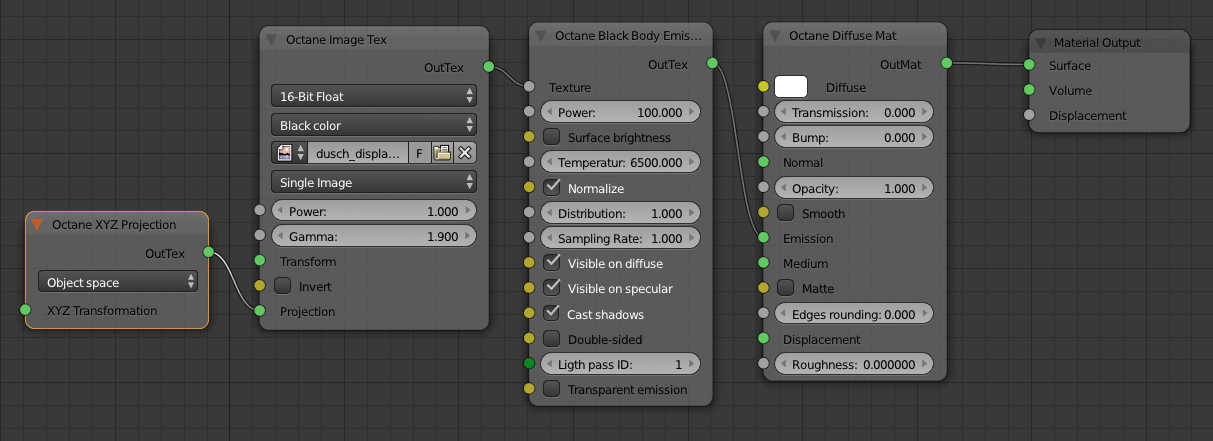Collapse the Octane XYZ Projection node
The height and width of the screenshot is (441, 1213).
[38, 224]
